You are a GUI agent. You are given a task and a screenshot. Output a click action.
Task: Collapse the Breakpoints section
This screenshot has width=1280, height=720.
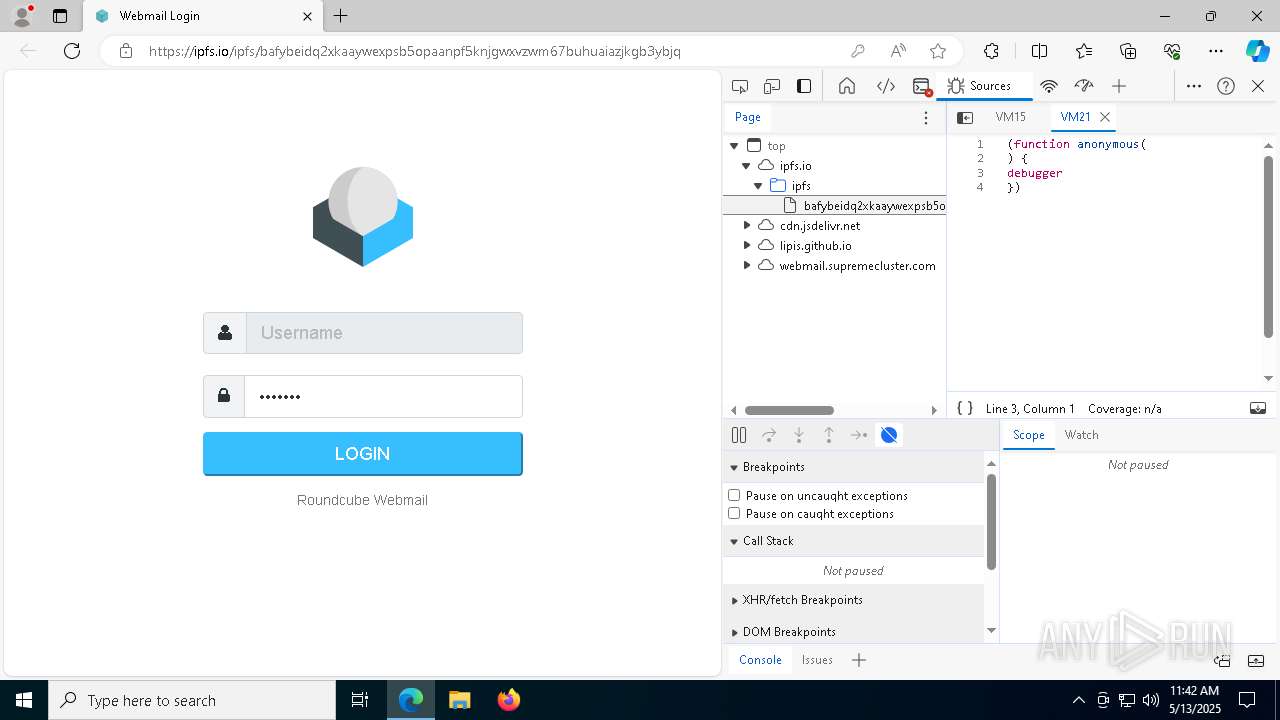pos(734,467)
